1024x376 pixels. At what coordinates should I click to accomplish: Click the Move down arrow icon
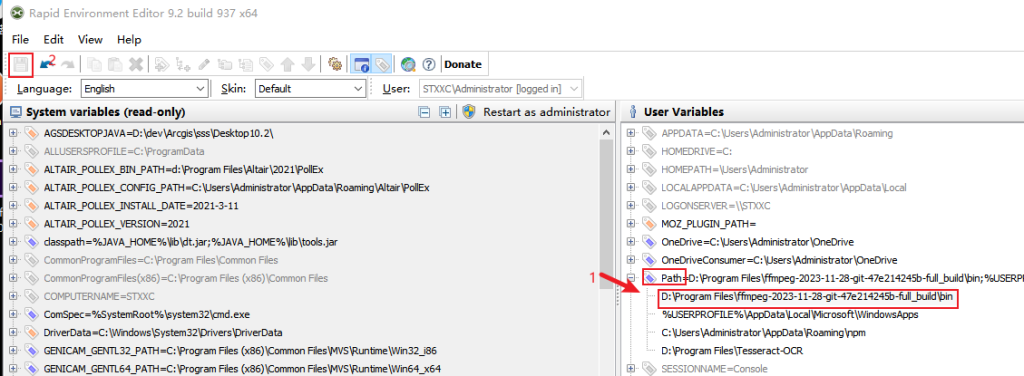(x=308, y=64)
